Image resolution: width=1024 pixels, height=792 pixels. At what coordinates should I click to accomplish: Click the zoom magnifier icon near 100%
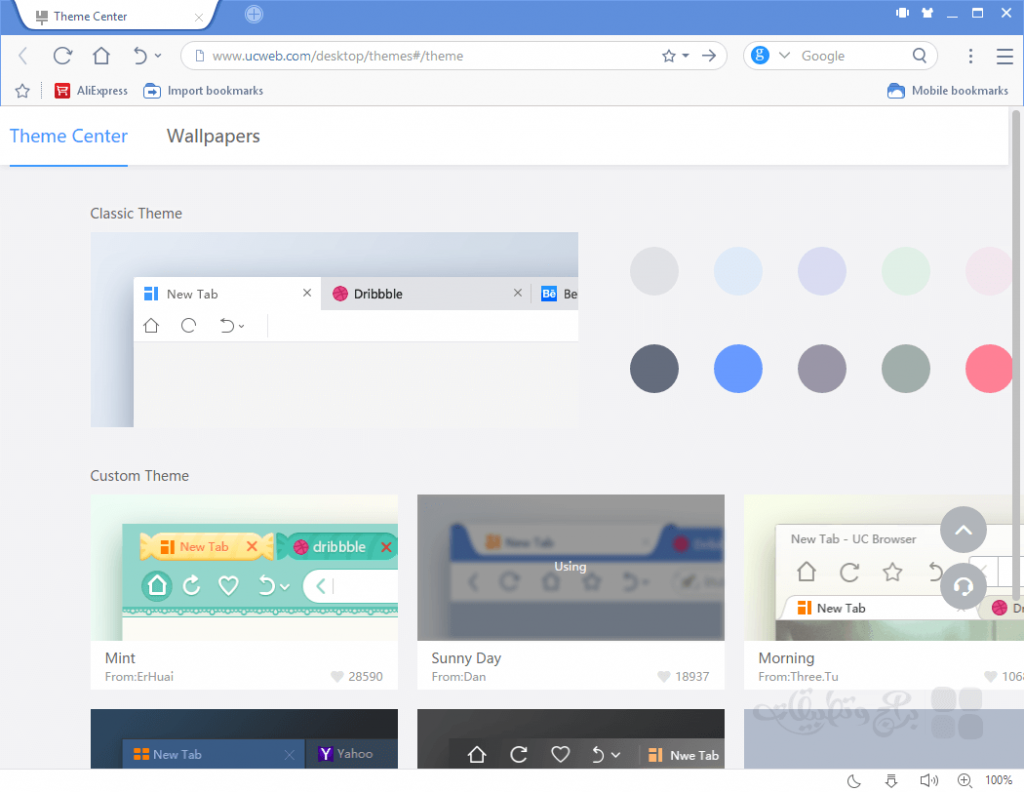click(x=964, y=780)
